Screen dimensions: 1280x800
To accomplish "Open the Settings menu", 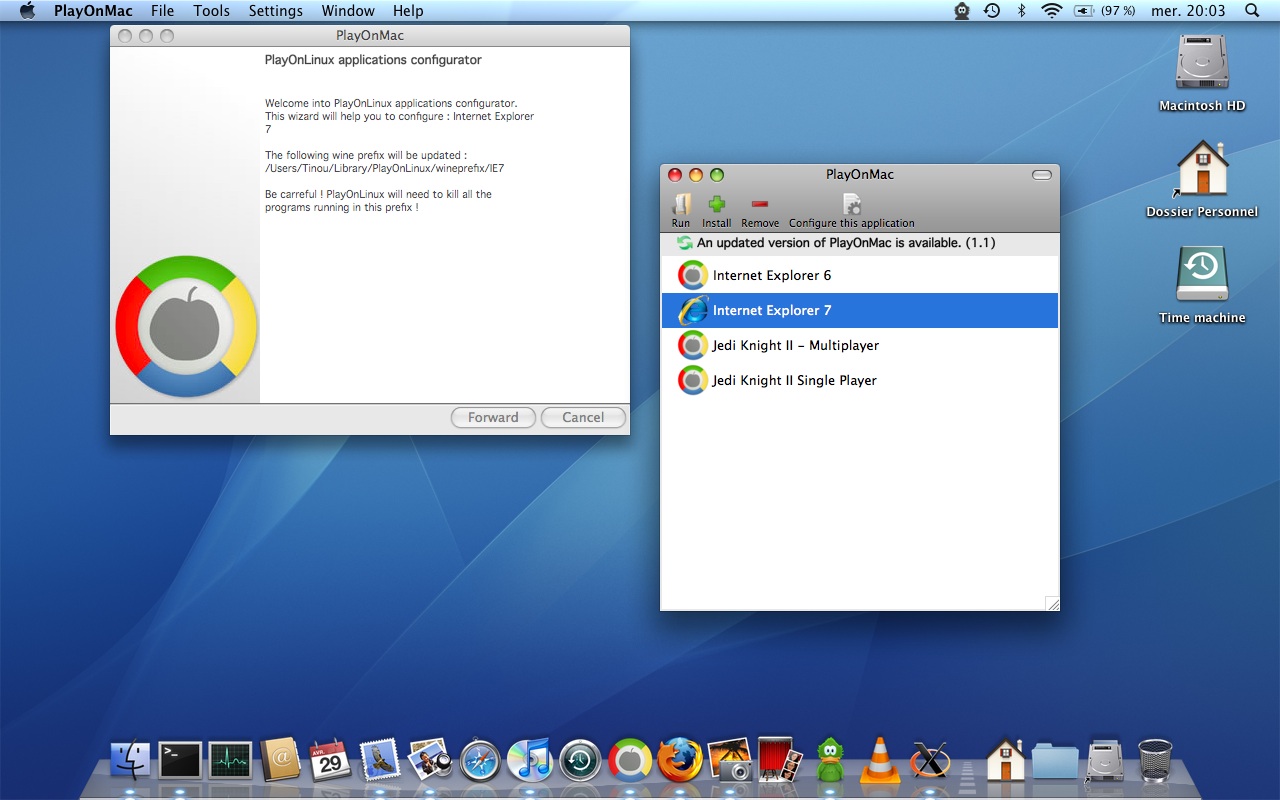I will (275, 11).
